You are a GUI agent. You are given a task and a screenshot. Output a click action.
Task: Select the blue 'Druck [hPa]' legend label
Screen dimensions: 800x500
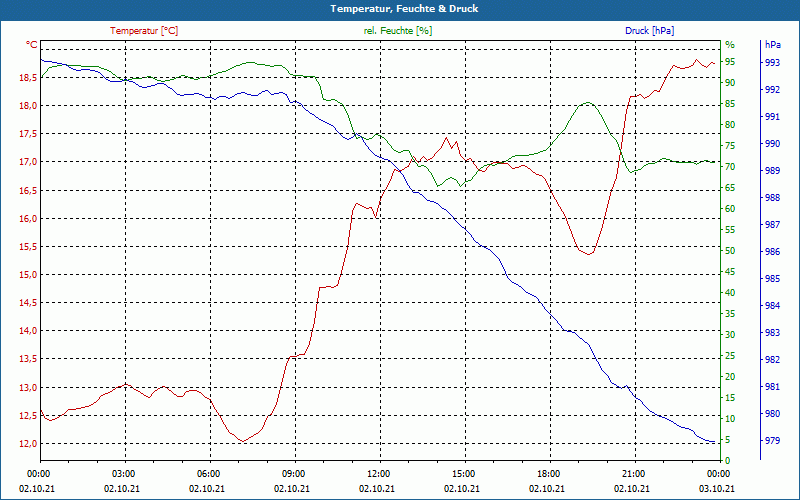coord(649,31)
